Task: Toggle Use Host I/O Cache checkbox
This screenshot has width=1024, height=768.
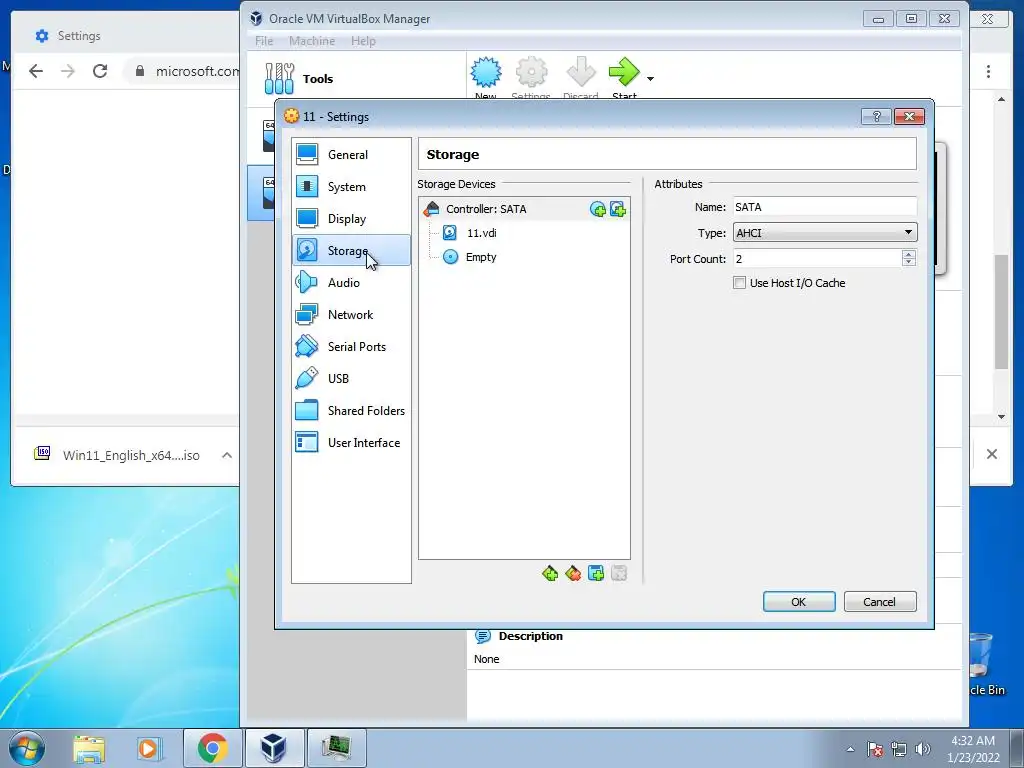Action: point(739,283)
